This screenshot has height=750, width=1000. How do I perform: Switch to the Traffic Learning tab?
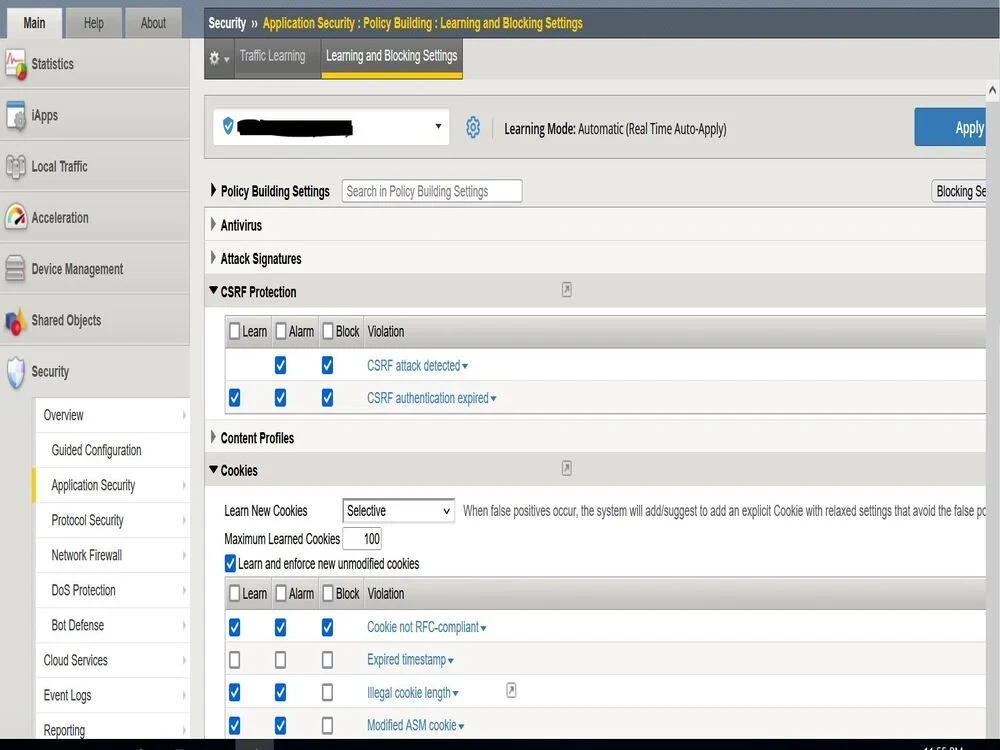[275, 56]
